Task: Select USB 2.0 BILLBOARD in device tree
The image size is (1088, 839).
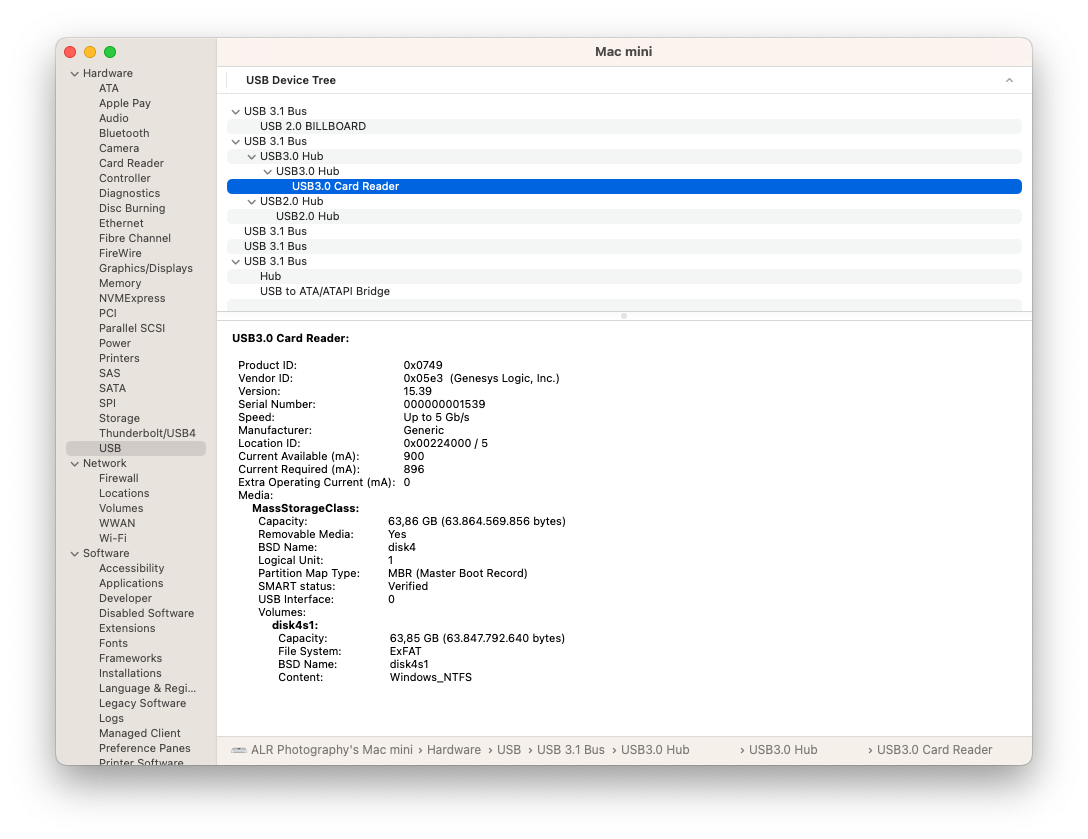Action: [x=313, y=126]
